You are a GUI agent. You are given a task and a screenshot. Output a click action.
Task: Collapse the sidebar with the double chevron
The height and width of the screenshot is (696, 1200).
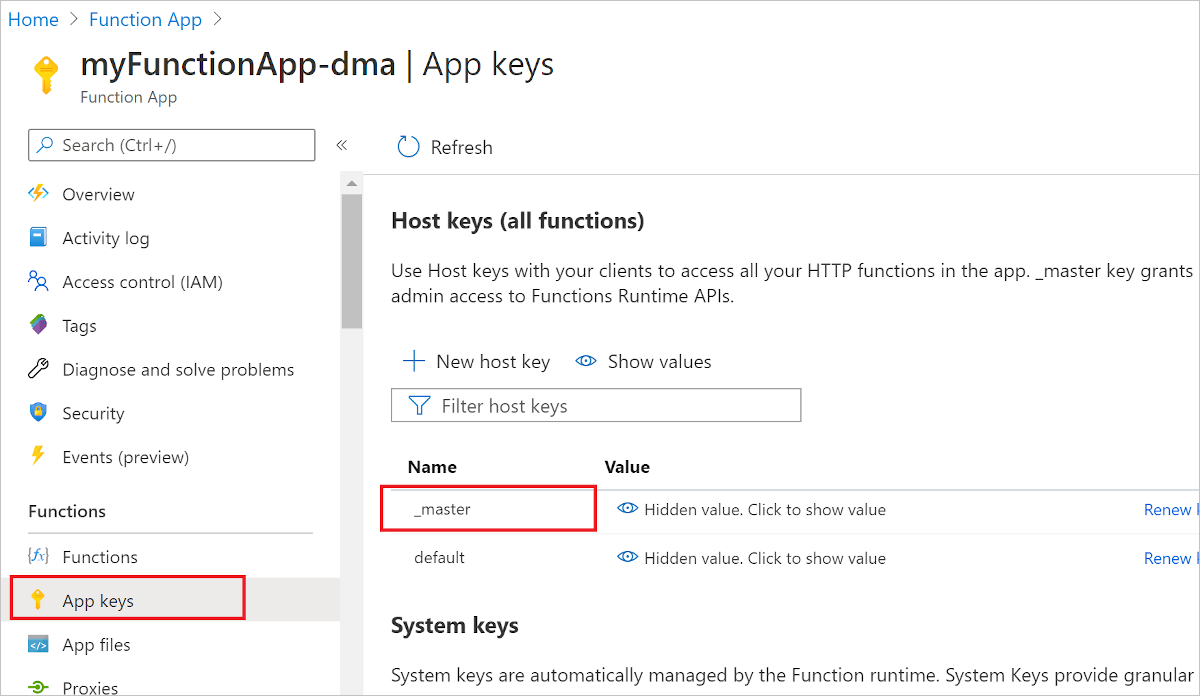click(x=341, y=145)
